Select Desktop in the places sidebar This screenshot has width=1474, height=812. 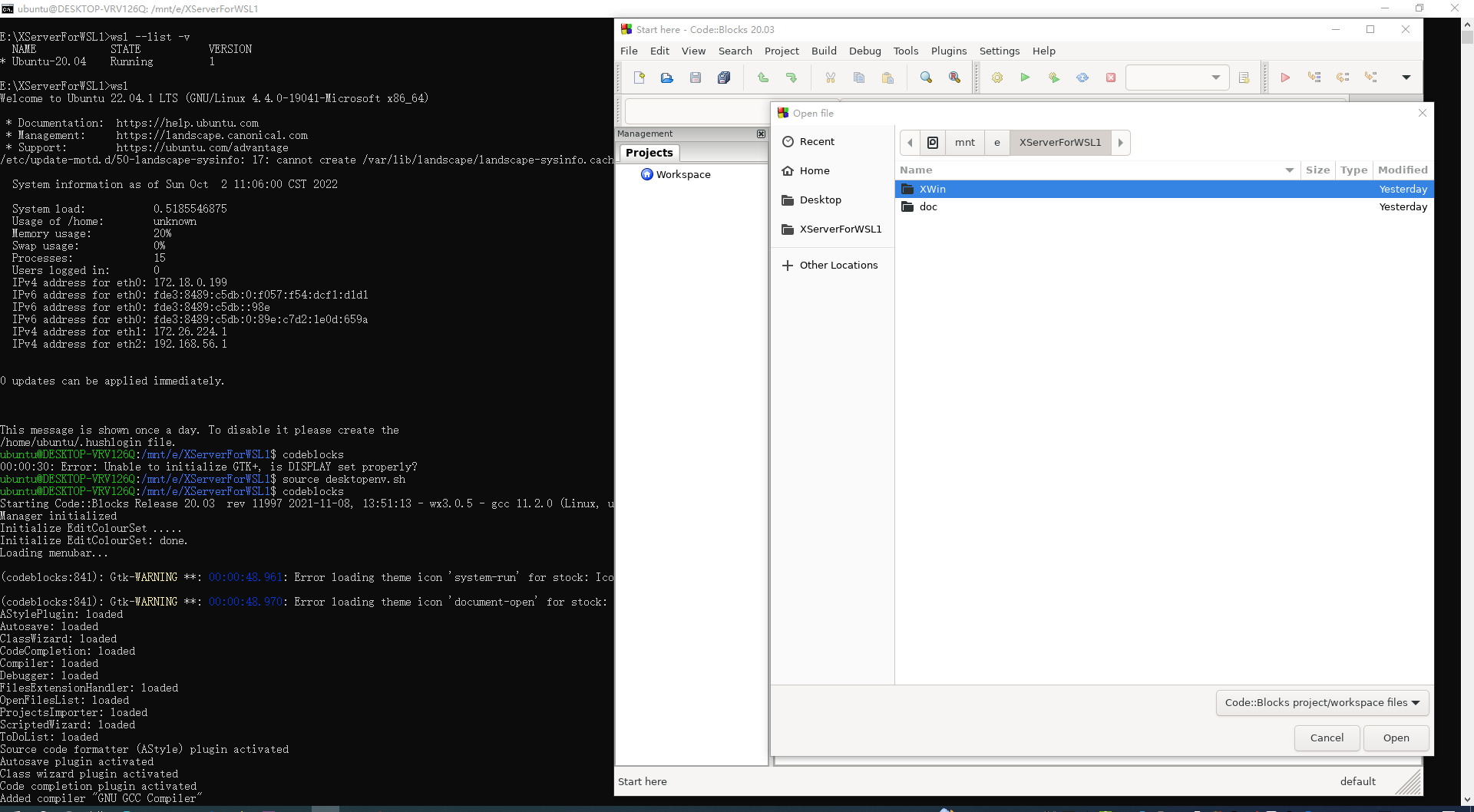832,200
